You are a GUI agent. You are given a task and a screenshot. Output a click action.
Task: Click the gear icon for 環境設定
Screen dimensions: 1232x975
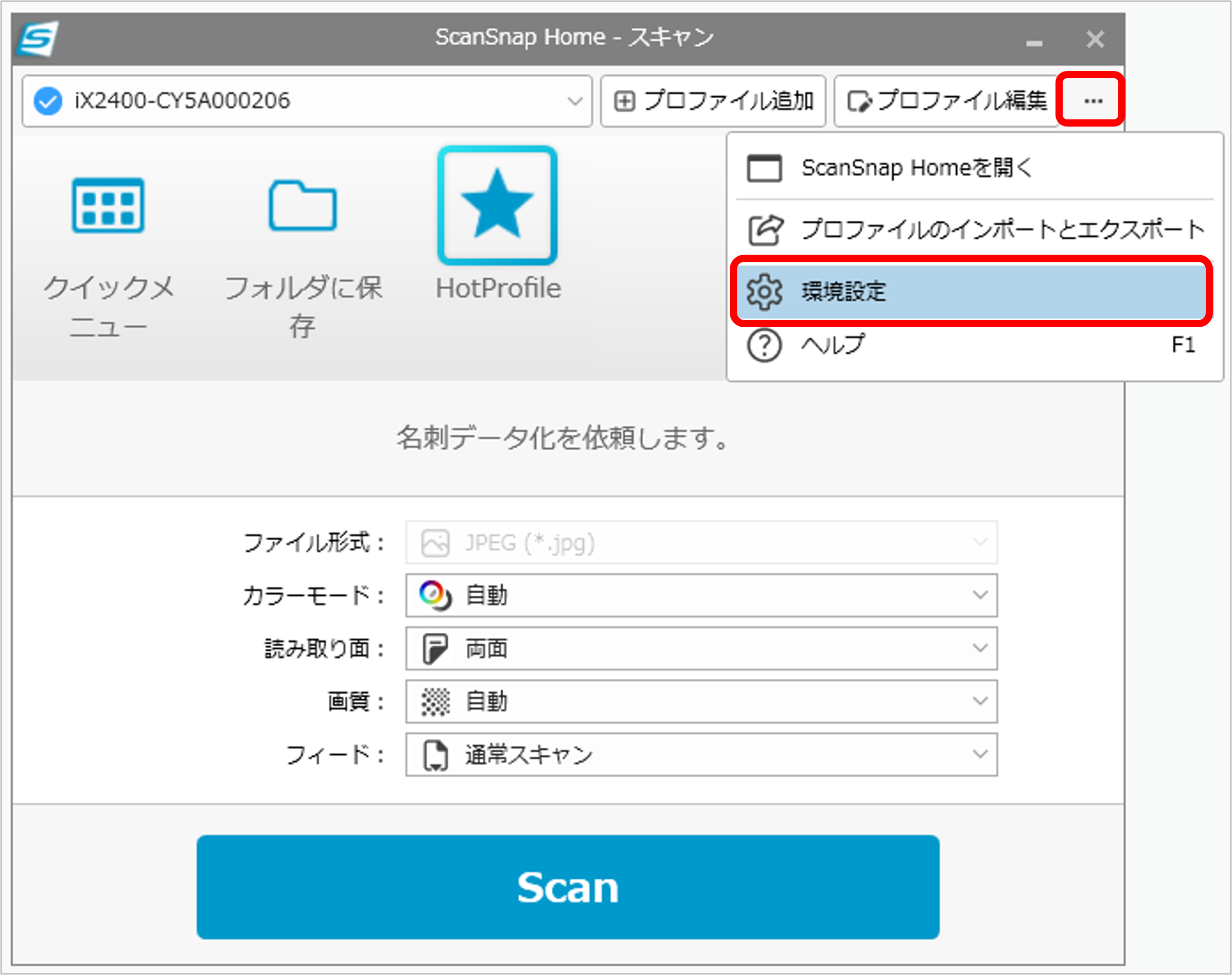point(764,292)
